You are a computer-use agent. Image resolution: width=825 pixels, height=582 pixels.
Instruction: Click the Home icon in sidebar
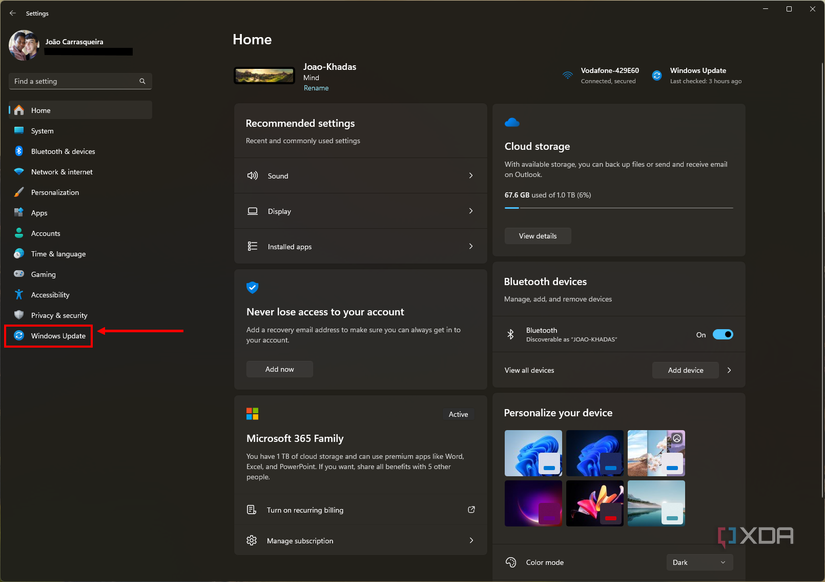pos(19,110)
